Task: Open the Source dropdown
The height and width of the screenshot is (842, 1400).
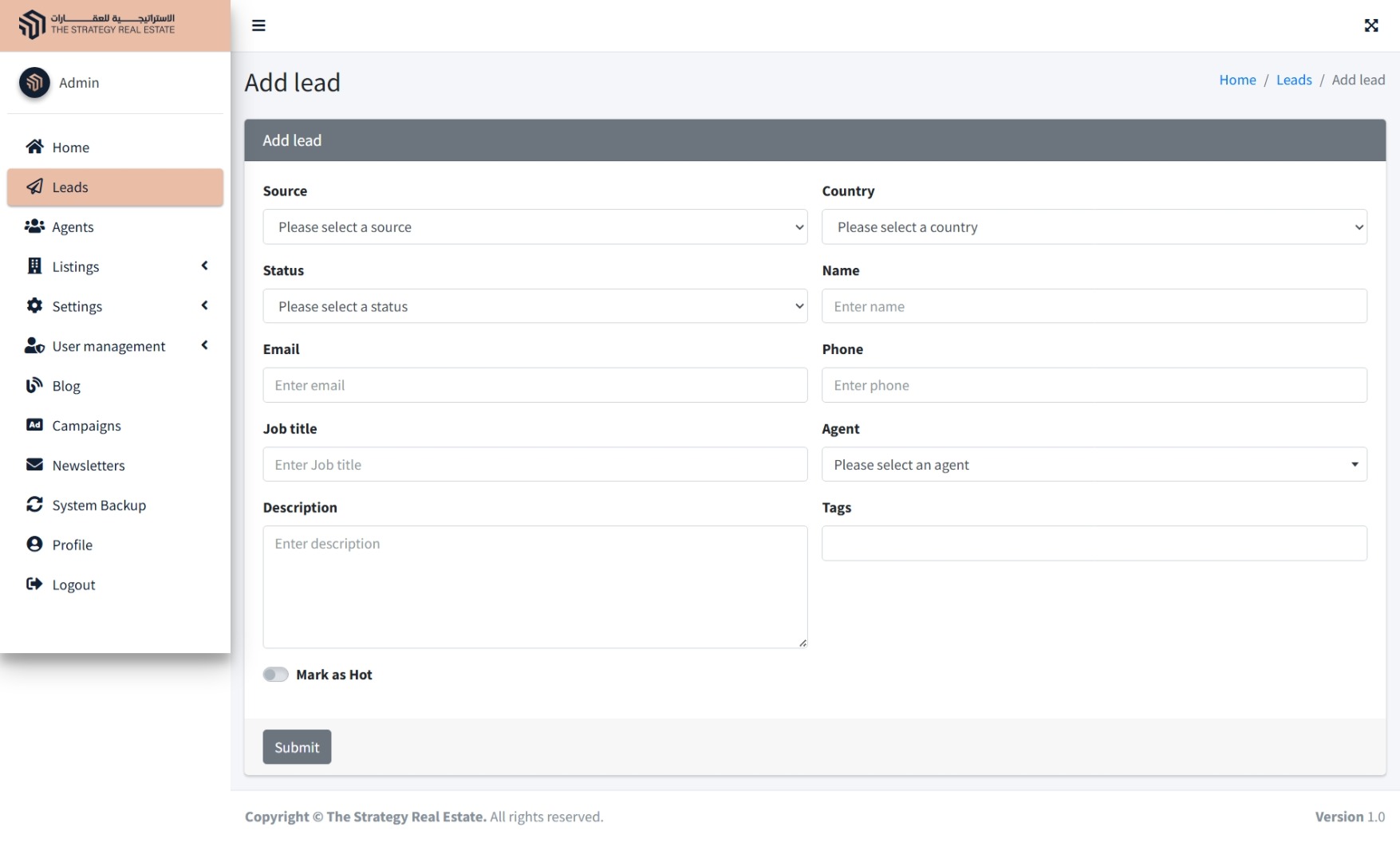Action: click(x=534, y=227)
